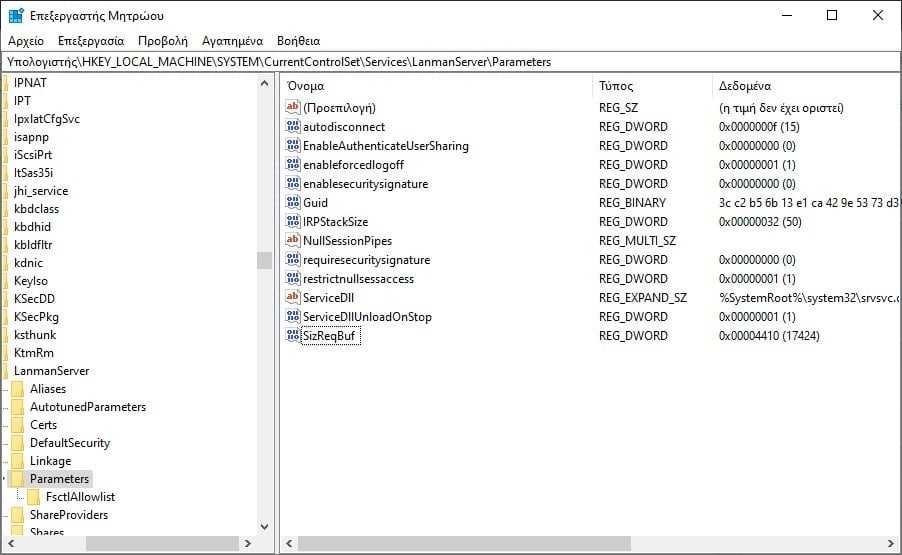Click the Registry Editor app icon in title bar
Image resolution: width=902 pixels, height=555 pixels.
point(16,16)
